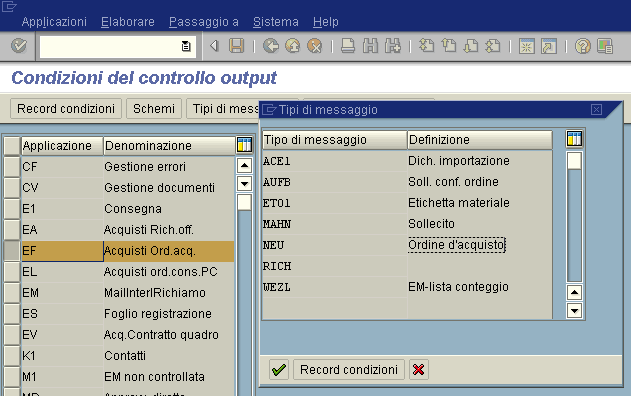Click the Create new session icon

526,46
